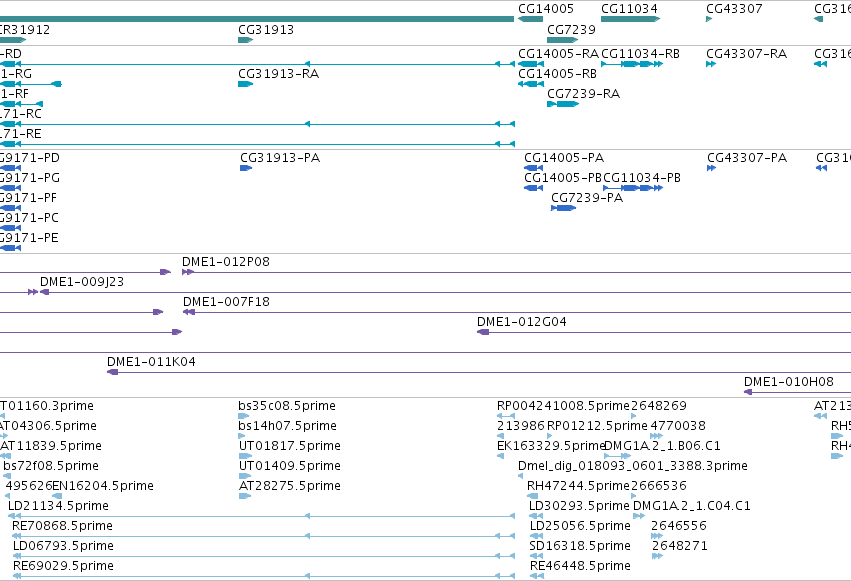Viewport: 851px width, 581px height.
Task: Click transcript CG14005-RA glyph
Action: [x=531, y=64]
